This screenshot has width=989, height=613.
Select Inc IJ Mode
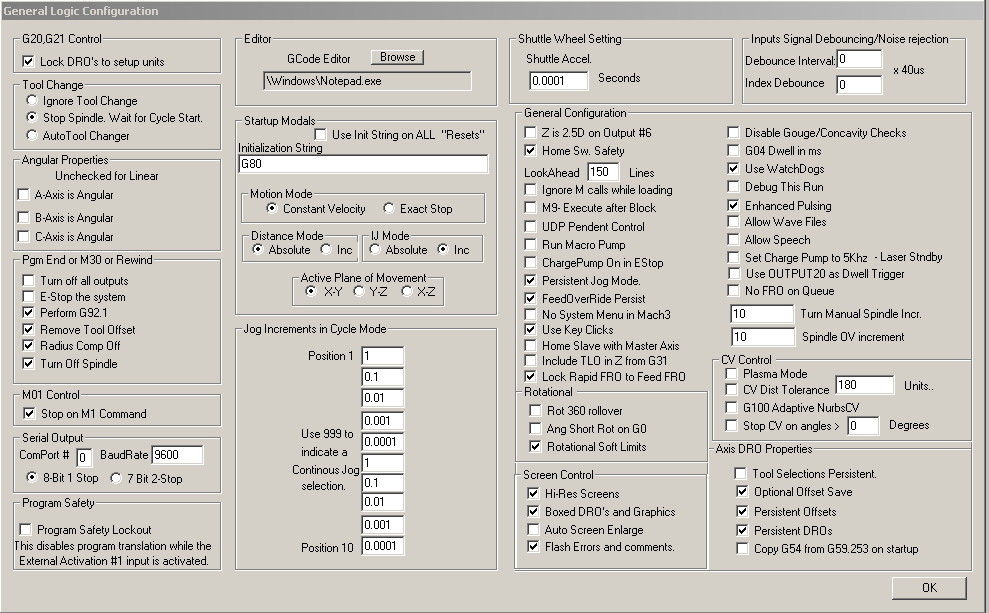click(443, 249)
